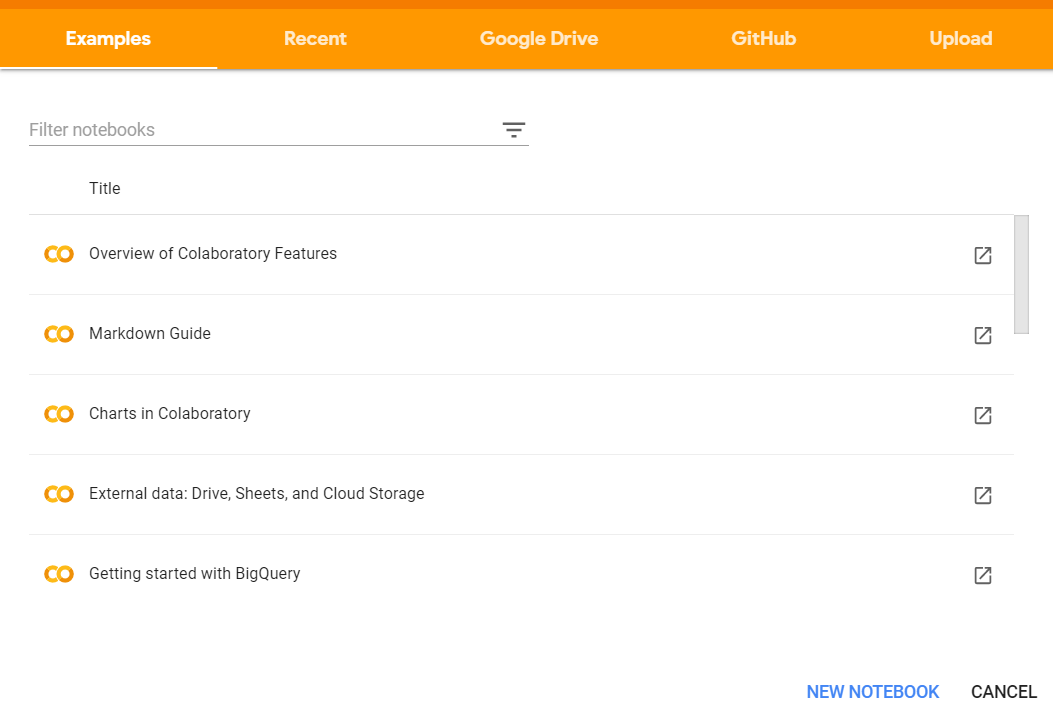Click the filter options icon
Image resolution: width=1053 pixels, height=715 pixels.
pyautogui.click(x=514, y=130)
